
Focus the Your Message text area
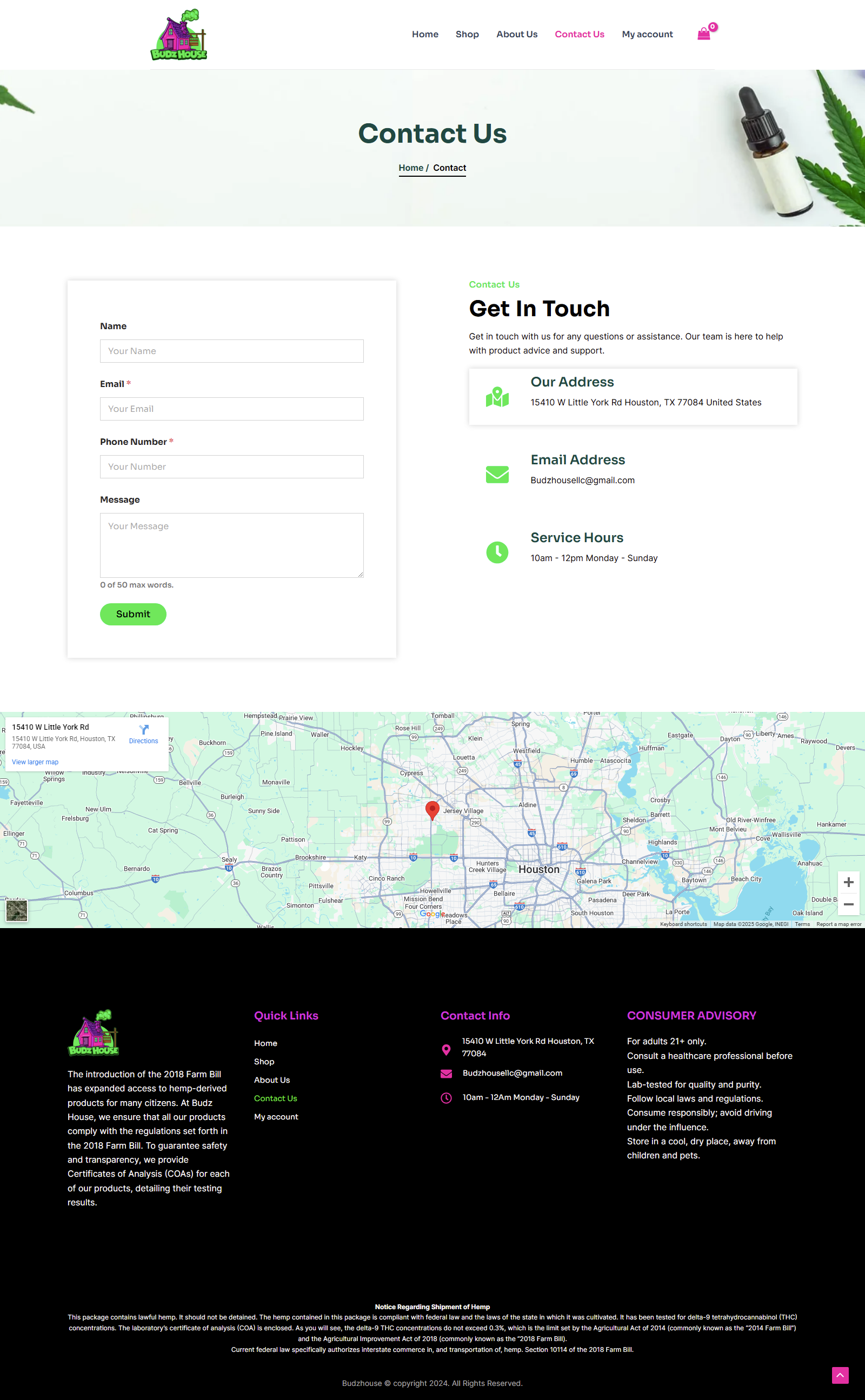click(232, 545)
